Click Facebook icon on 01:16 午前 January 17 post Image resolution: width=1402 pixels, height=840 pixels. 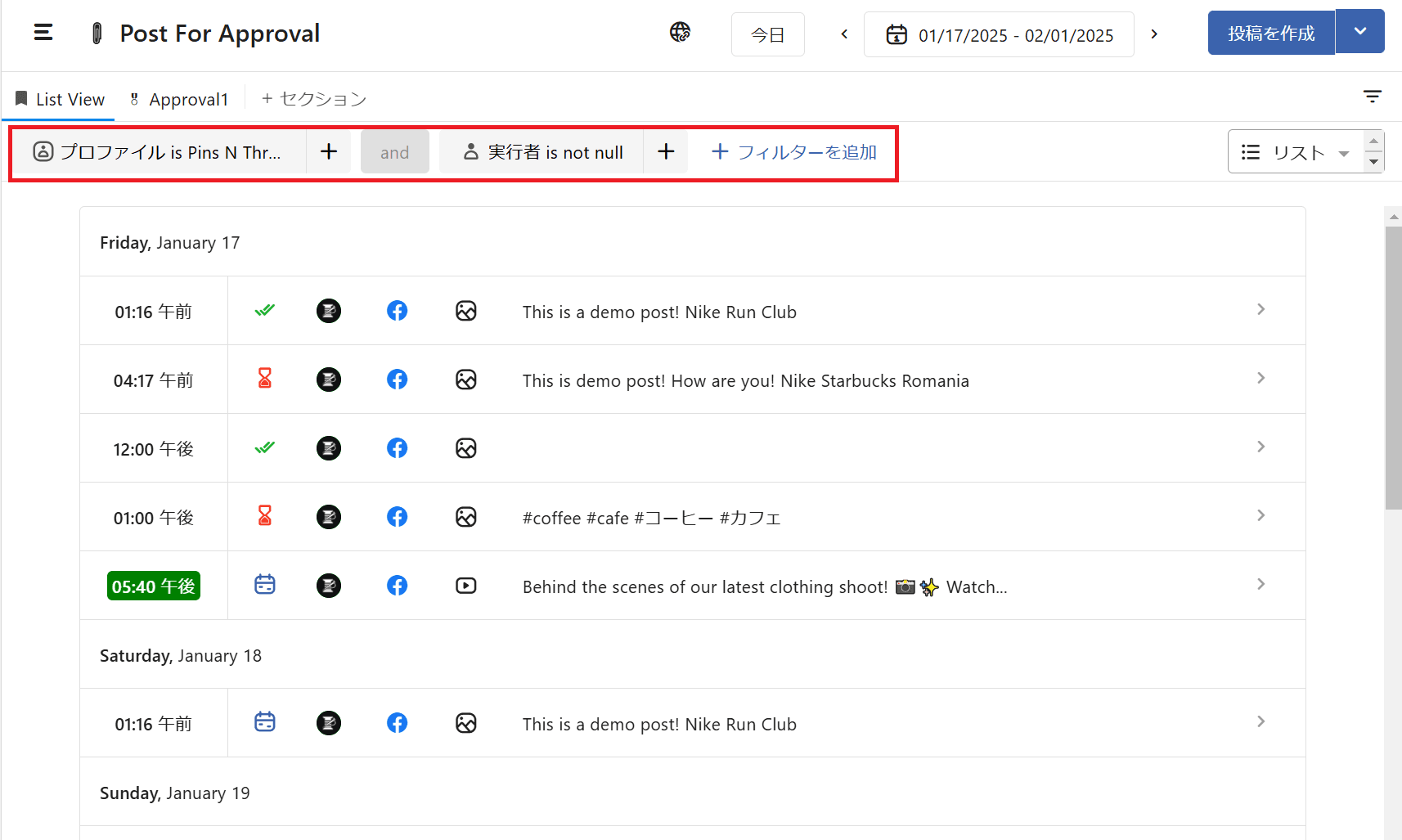[398, 311]
